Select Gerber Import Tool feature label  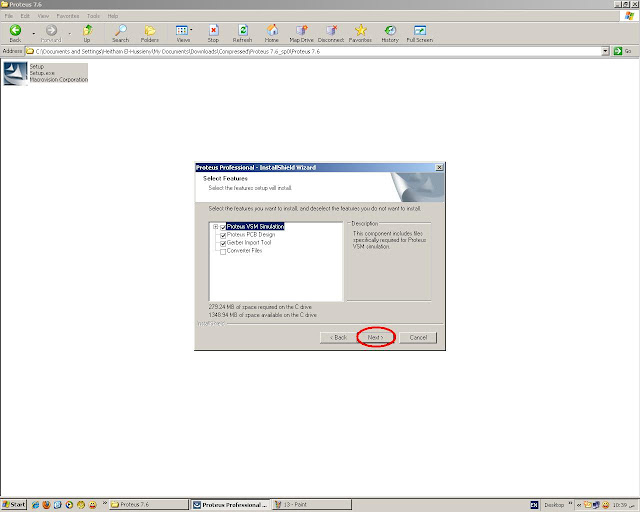249,243
